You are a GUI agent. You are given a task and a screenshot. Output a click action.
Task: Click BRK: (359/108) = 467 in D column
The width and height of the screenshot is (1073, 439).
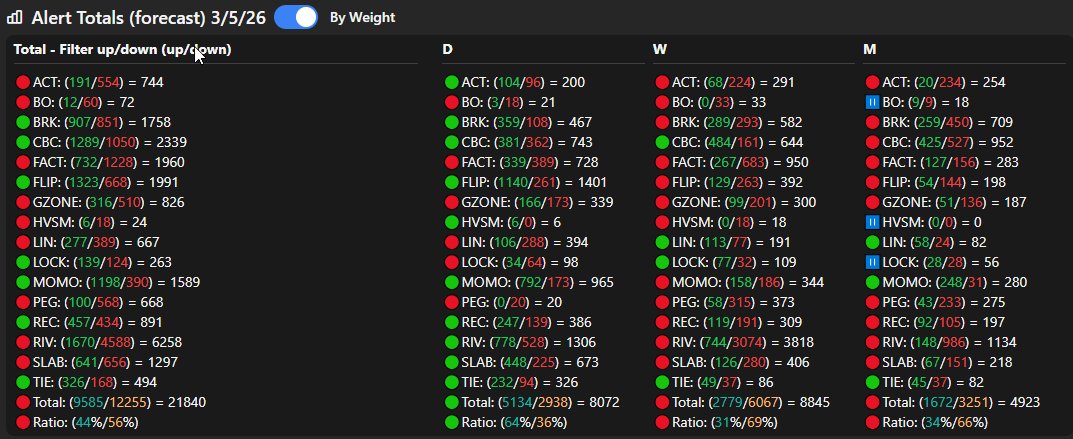519,122
